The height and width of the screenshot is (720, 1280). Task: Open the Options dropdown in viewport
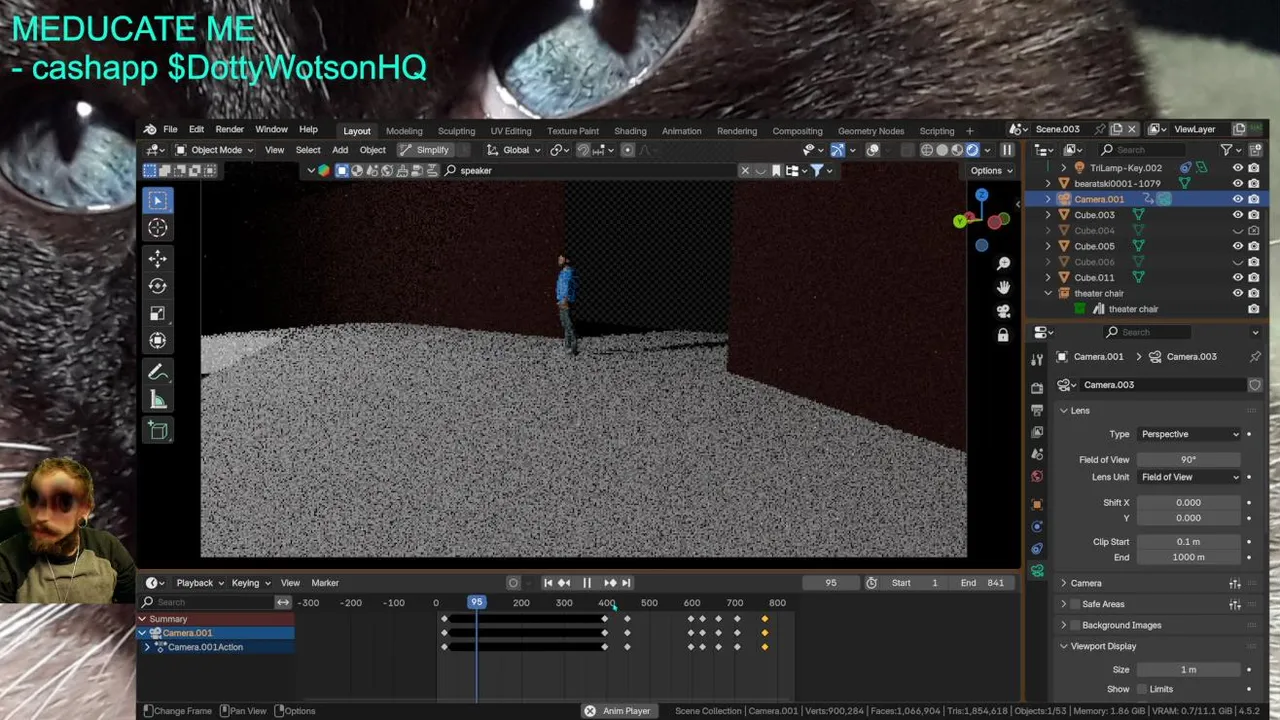tap(992, 171)
